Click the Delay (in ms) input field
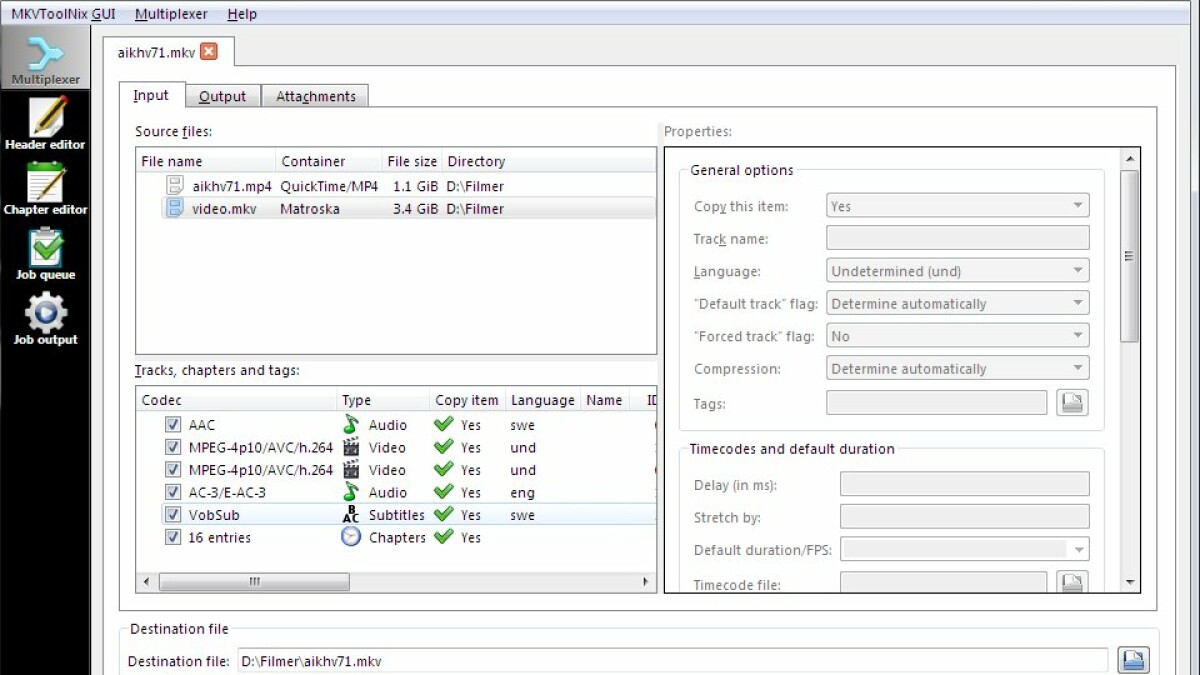 tap(964, 484)
